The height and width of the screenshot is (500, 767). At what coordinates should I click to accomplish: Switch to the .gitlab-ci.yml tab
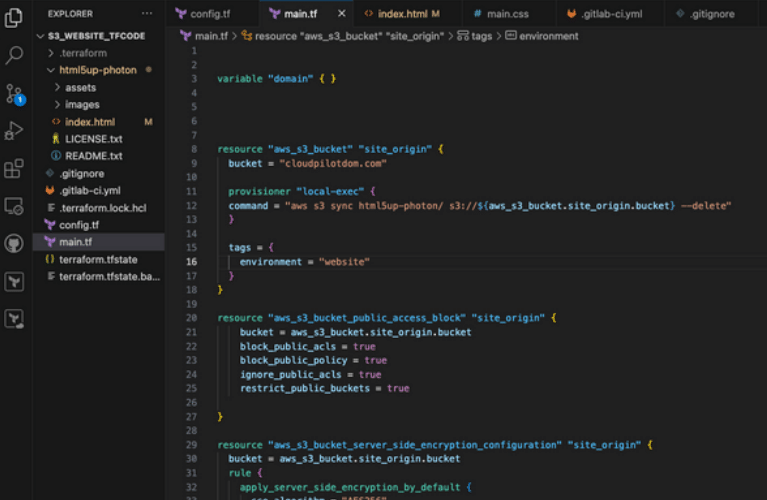(x=609, y=14)
